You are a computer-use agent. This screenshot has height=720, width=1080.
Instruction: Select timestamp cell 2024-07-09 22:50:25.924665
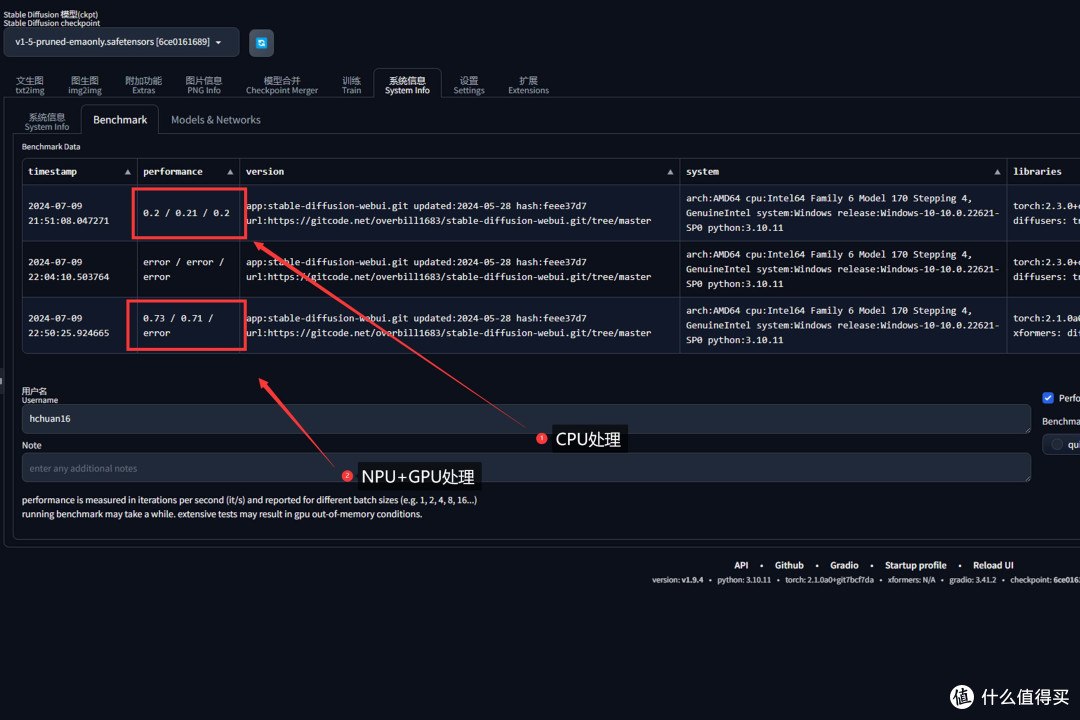pos(79,325)
